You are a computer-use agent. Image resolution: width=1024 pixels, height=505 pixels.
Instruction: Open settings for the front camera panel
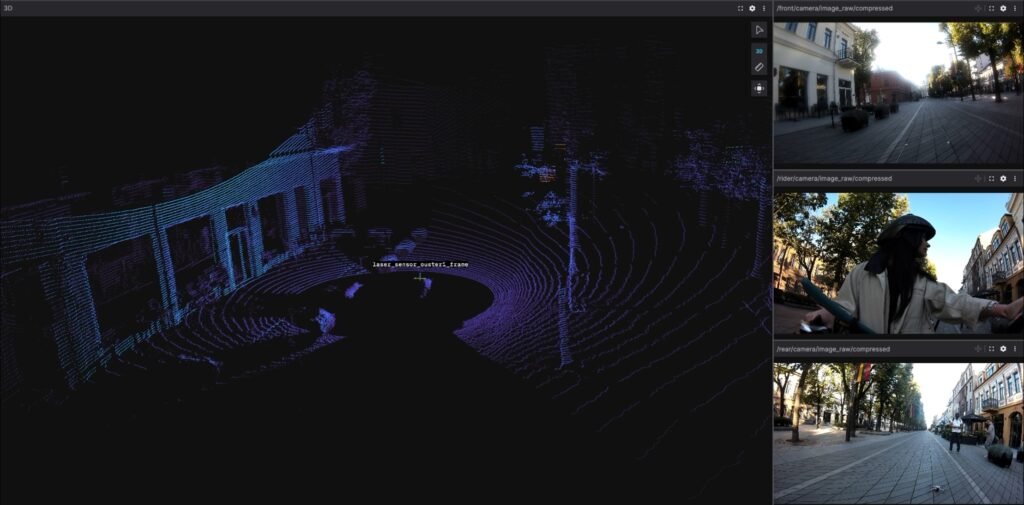(1003, 8)
